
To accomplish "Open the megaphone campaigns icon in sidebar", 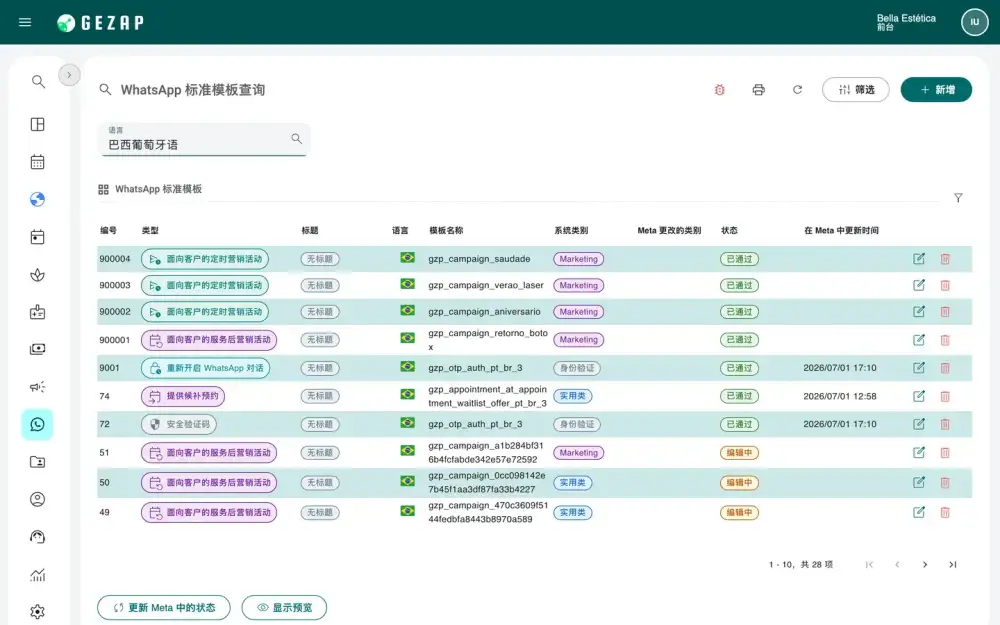I will click(38, 387).
